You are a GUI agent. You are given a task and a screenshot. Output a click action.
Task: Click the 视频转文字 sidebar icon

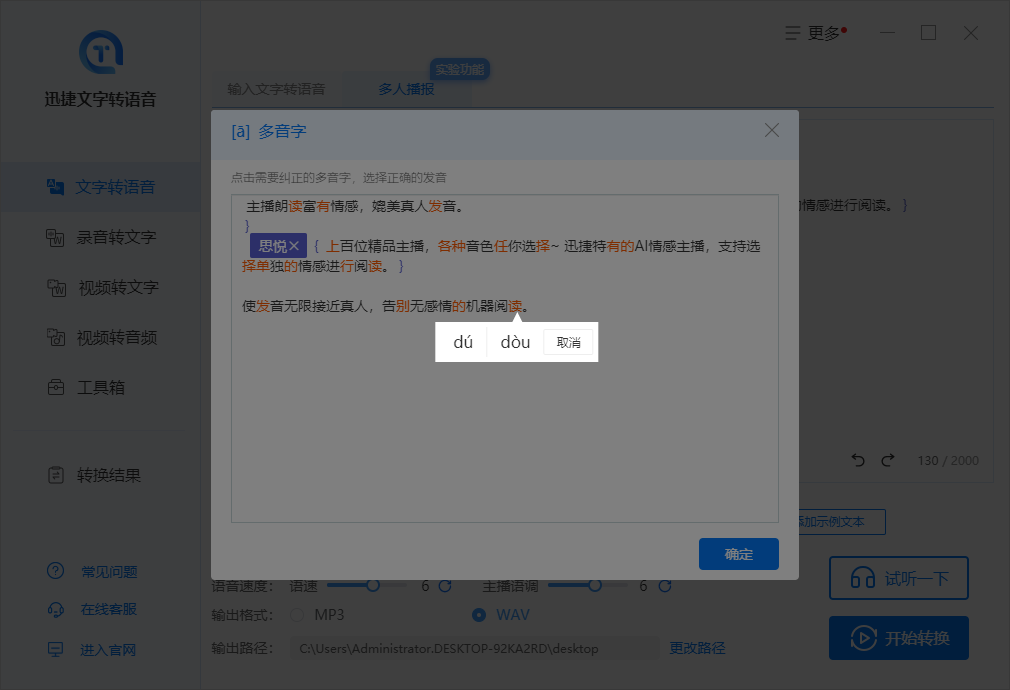click(56, 287)
